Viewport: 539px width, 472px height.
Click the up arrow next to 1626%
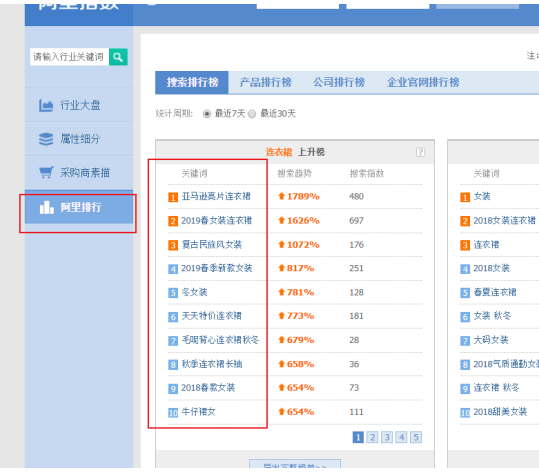pos(282,220)
